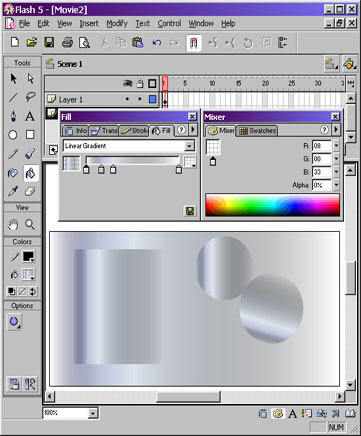Select the Ink Bottle tool
The height and width of the screenshot is (436, 361).
tap(13, 173)
